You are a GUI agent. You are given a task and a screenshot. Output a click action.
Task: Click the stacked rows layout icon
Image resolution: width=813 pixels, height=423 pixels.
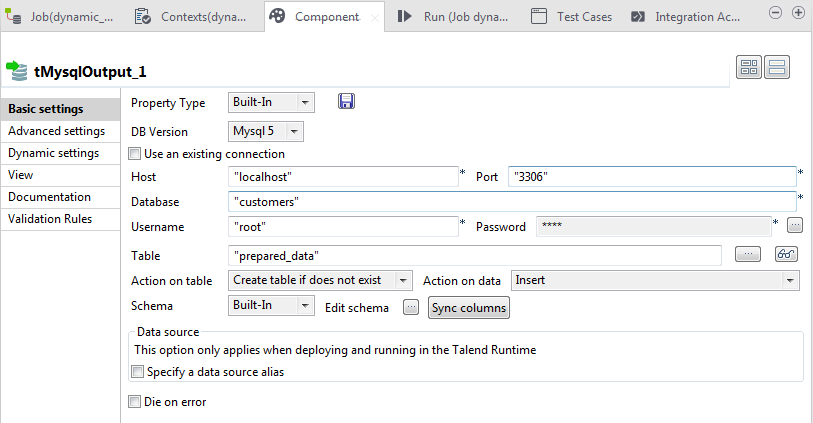777,67
